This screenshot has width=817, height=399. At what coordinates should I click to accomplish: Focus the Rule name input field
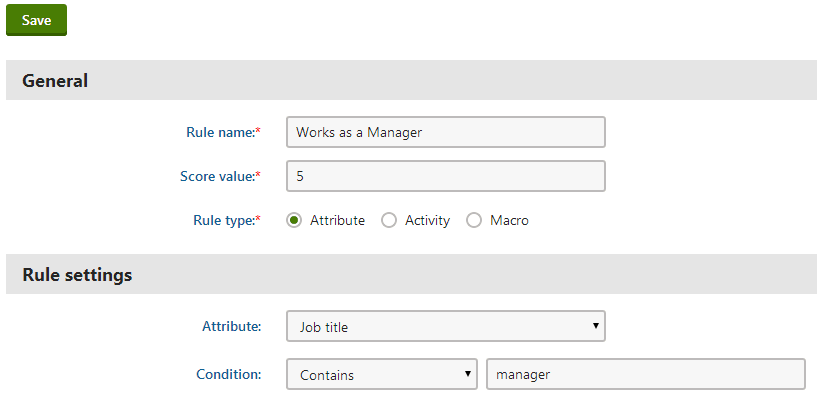pos(445,132)
